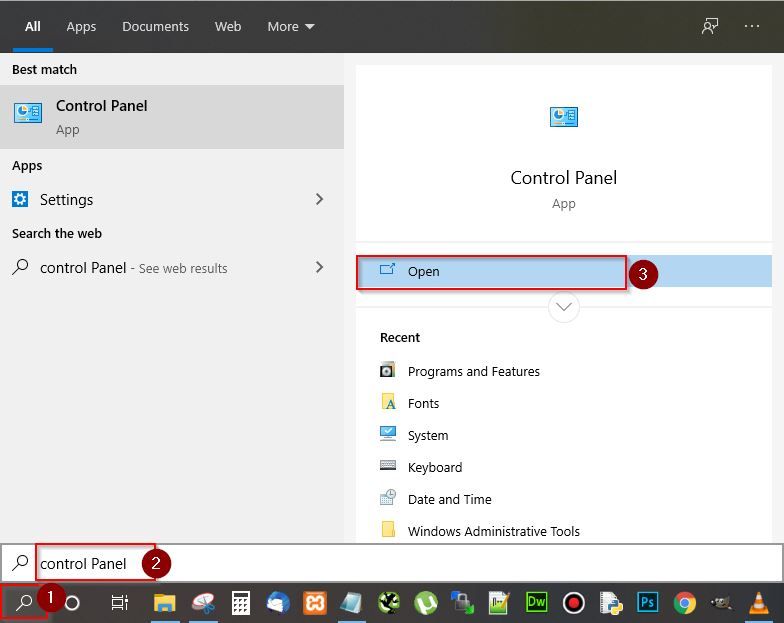Switch to the Apps filter tab
The height and width of the screenshot is (623, 784).
pyautogui.click(x=81, y=26)
